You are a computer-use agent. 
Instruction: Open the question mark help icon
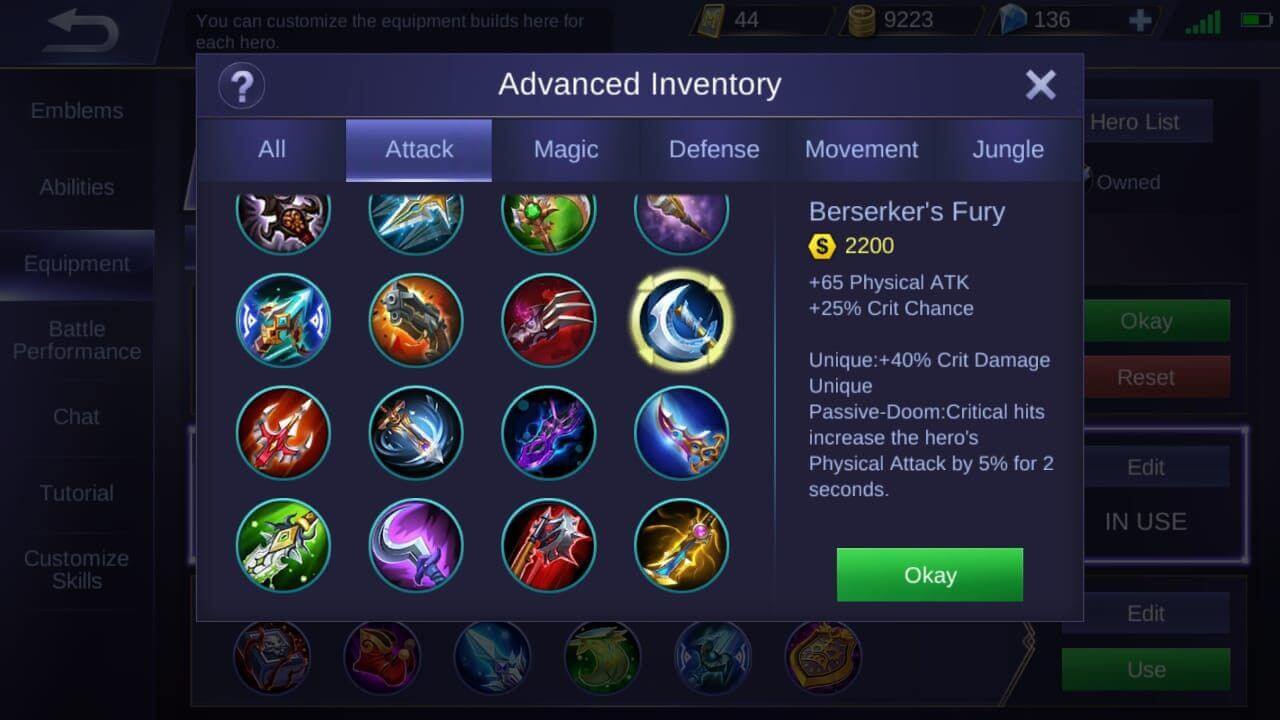point(242,87)
